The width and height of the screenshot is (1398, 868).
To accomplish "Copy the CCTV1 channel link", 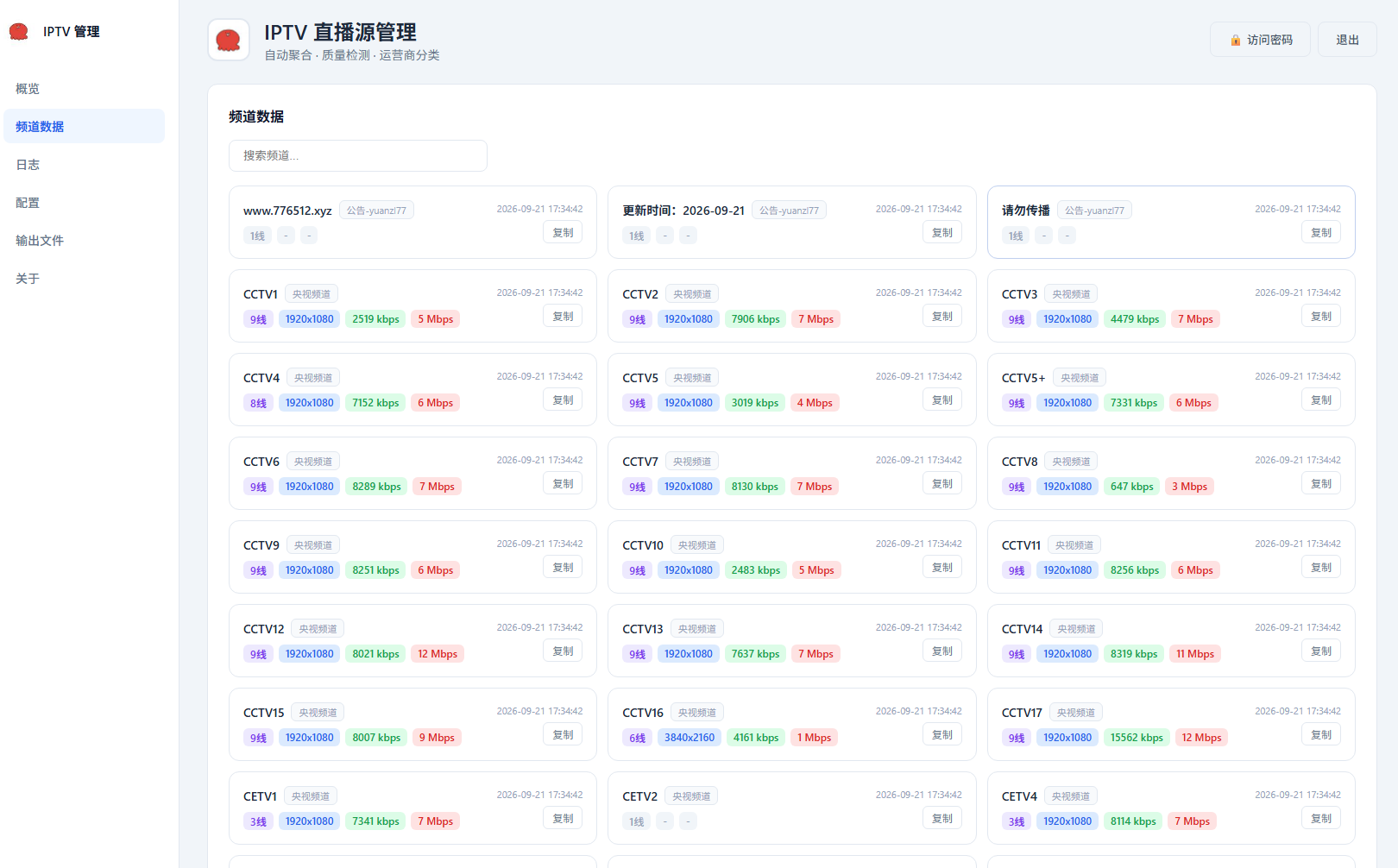I will click(563, 316).
